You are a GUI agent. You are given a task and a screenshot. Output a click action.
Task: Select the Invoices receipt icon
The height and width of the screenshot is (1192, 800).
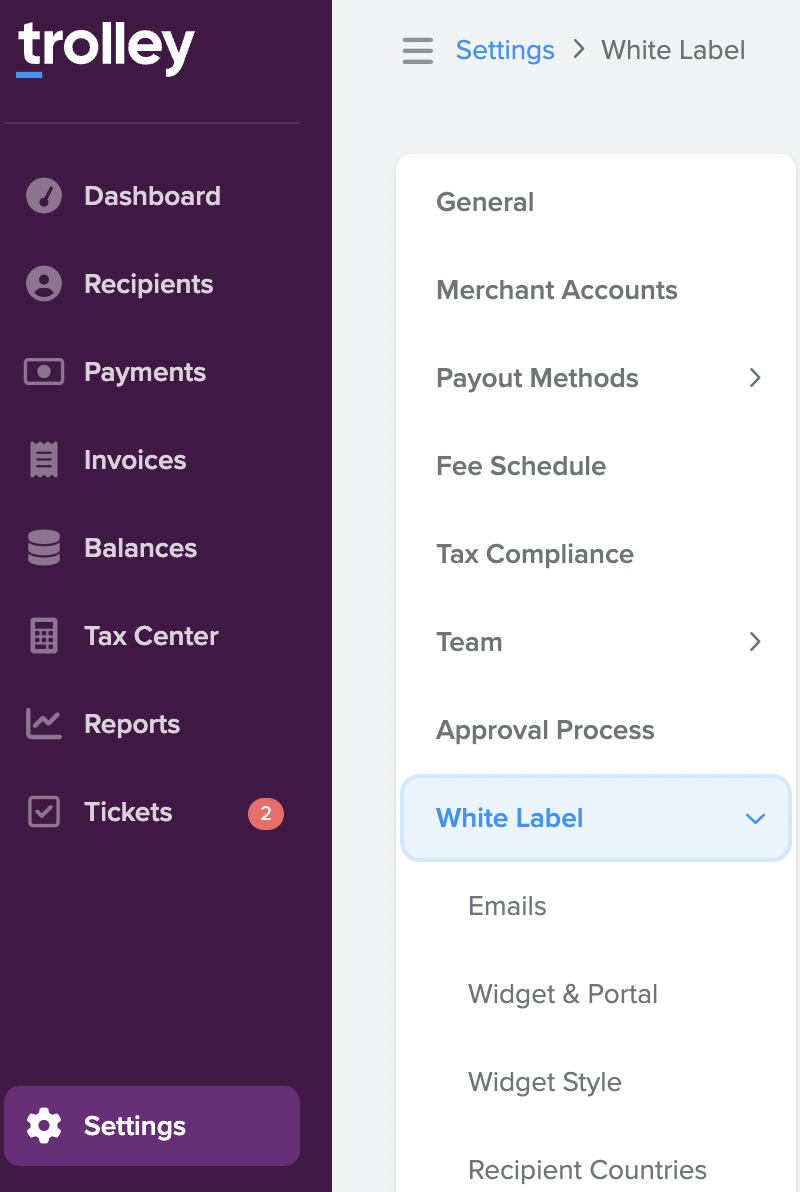tap(42, 459)
